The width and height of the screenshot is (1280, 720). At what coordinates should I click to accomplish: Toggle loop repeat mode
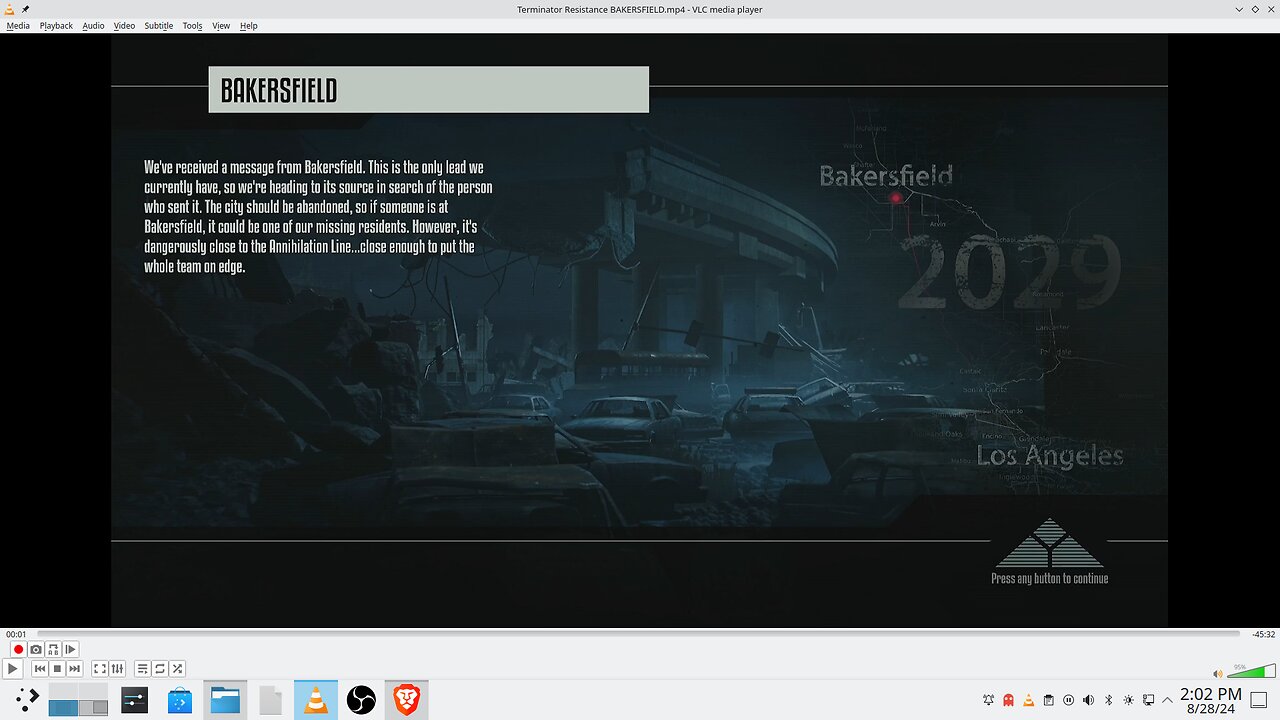(160, 669)
